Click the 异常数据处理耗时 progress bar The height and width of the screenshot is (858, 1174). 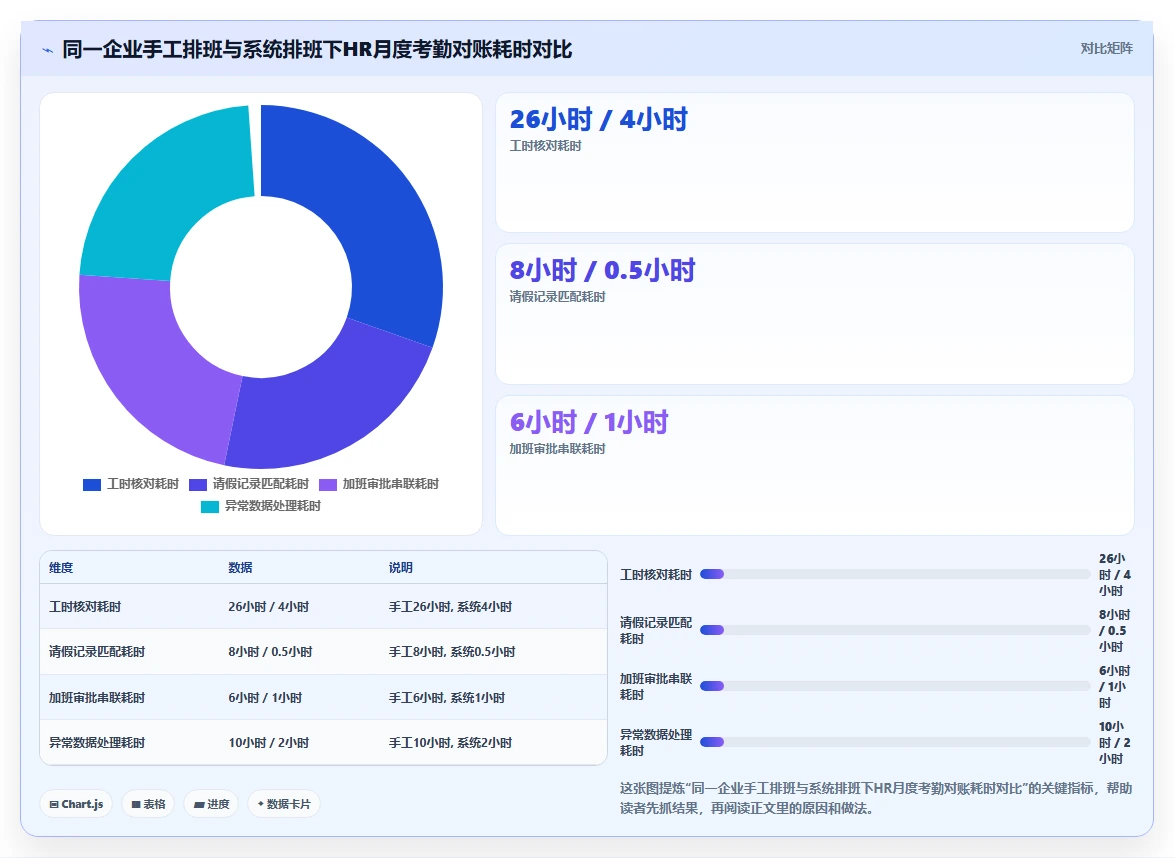(x=895, y=742)
